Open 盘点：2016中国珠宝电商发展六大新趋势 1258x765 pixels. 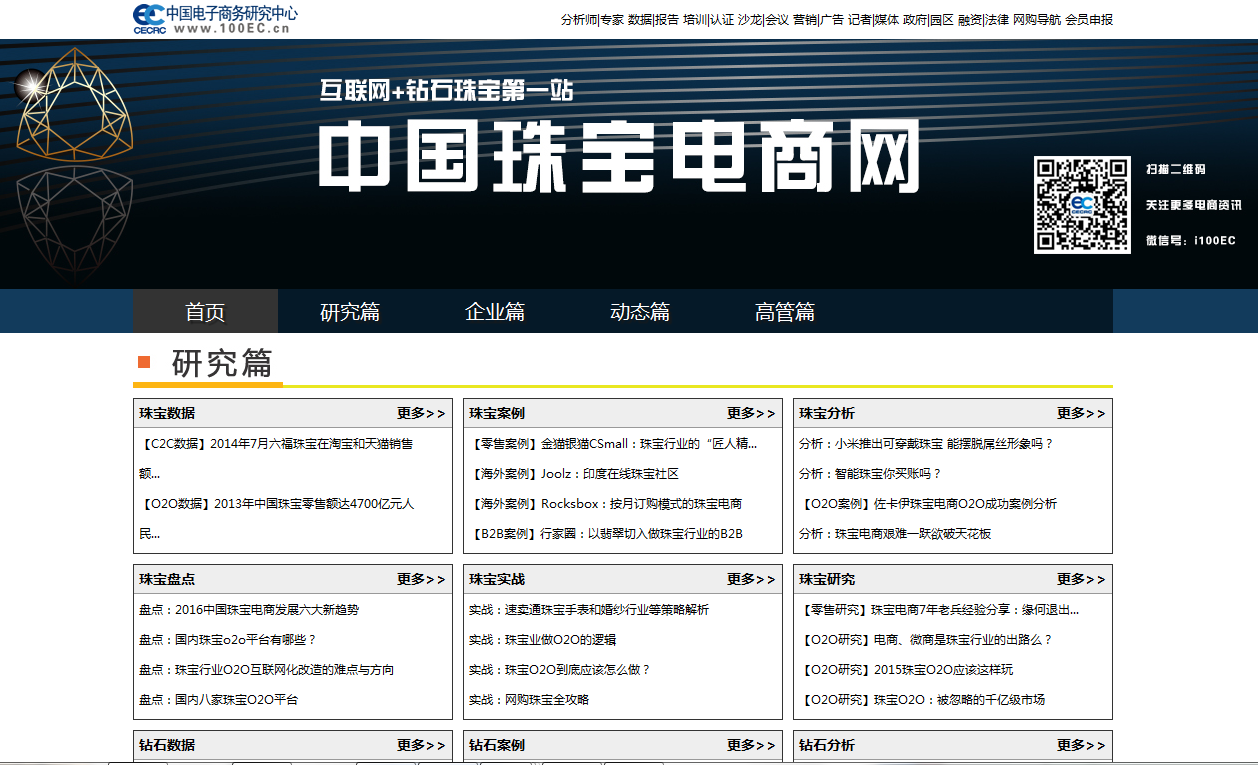pos(249,609)
